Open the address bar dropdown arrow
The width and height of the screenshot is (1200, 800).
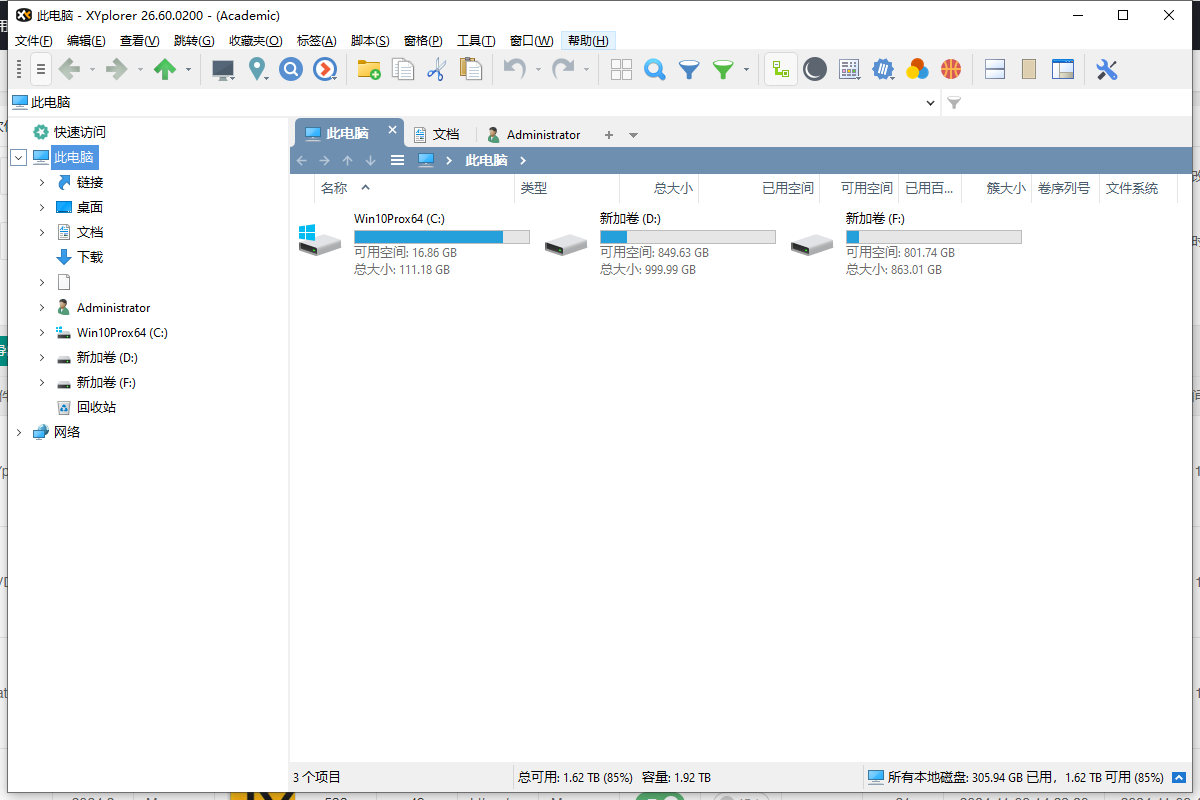(930, 102)
